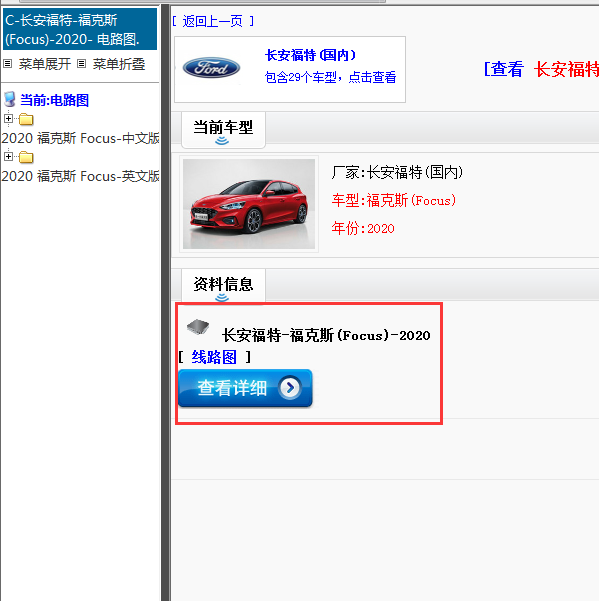This screenshot has width=599, height=601.
Task: Expand the 2020 福克斯 Focus-中文版 tree node
Action: point(8,118)
